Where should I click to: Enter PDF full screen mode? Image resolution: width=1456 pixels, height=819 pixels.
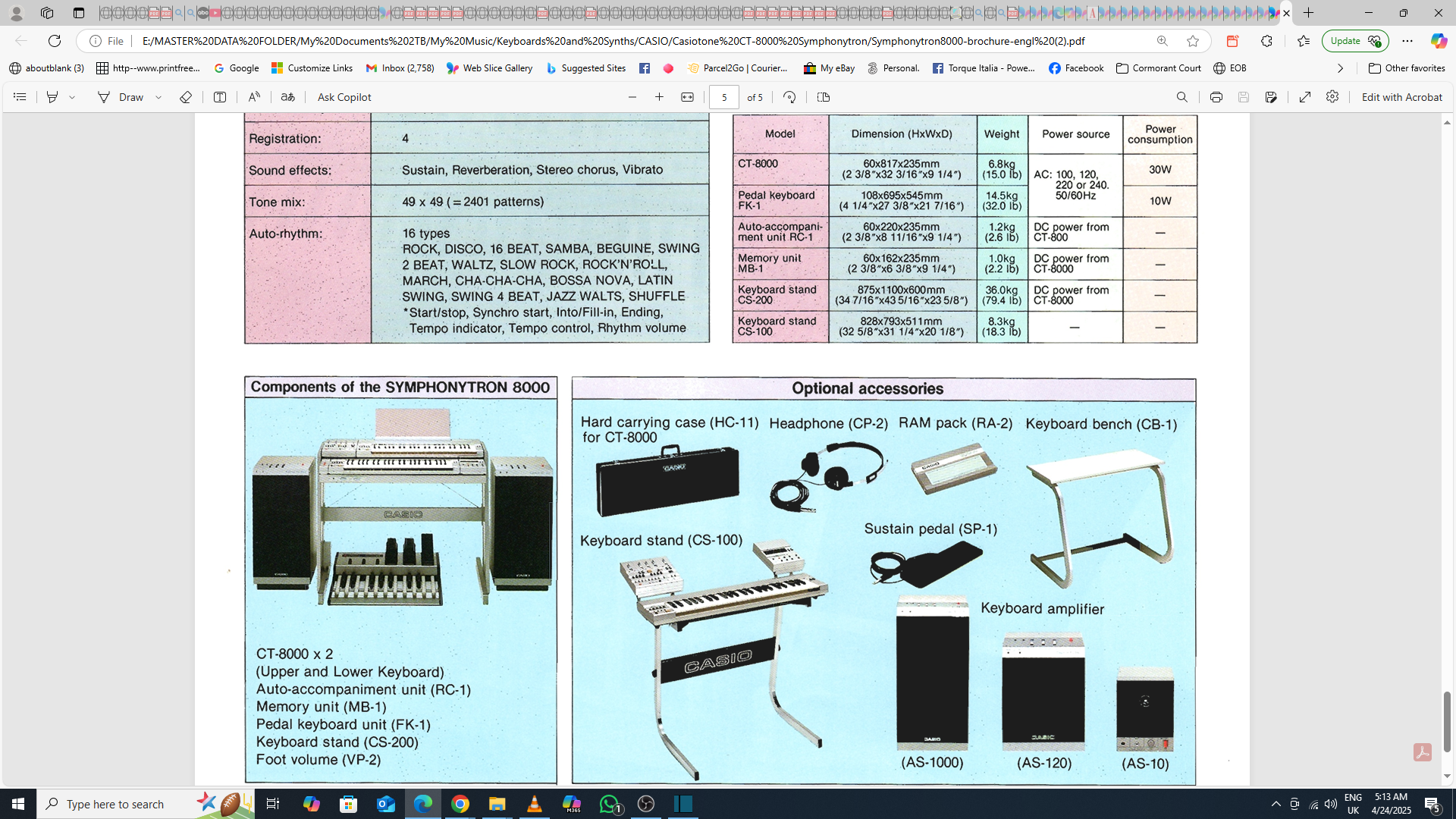pos(1305,97)
